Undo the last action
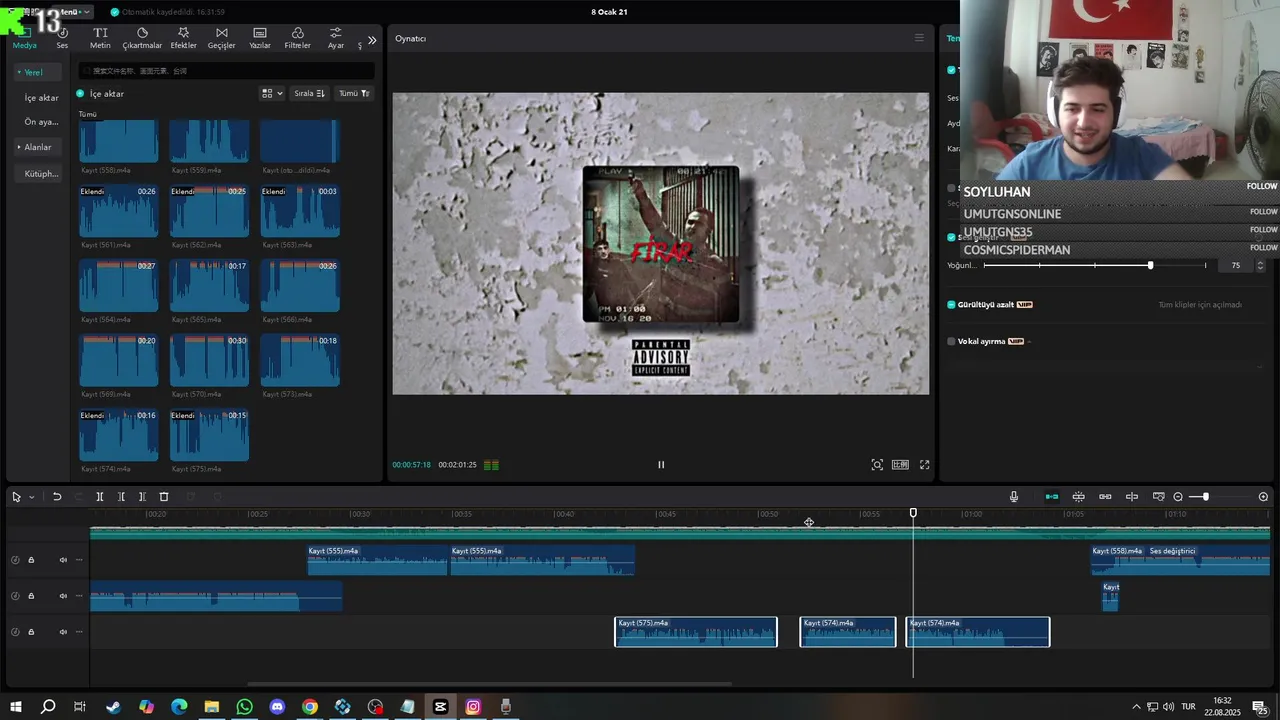 (x=57, y=497)
